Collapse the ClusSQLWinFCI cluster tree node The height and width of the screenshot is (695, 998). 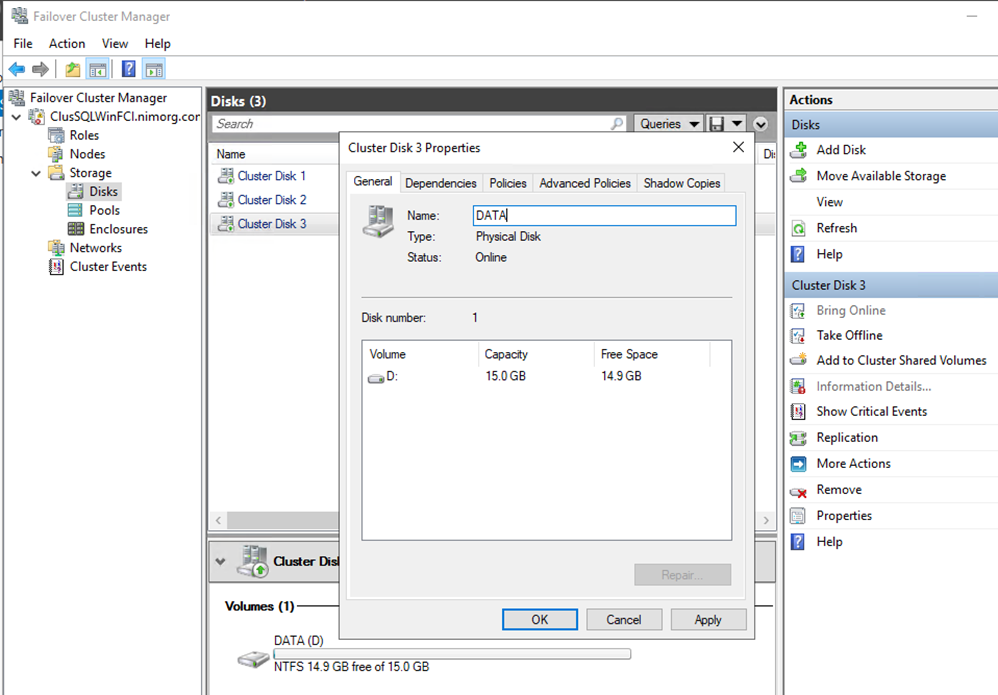(x=16, y=117)
